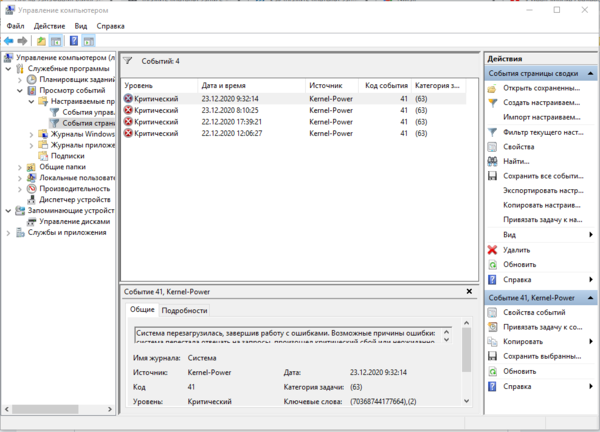Click the Back arrow in the toolbar

pyautogui.click(x=8, y=41)
